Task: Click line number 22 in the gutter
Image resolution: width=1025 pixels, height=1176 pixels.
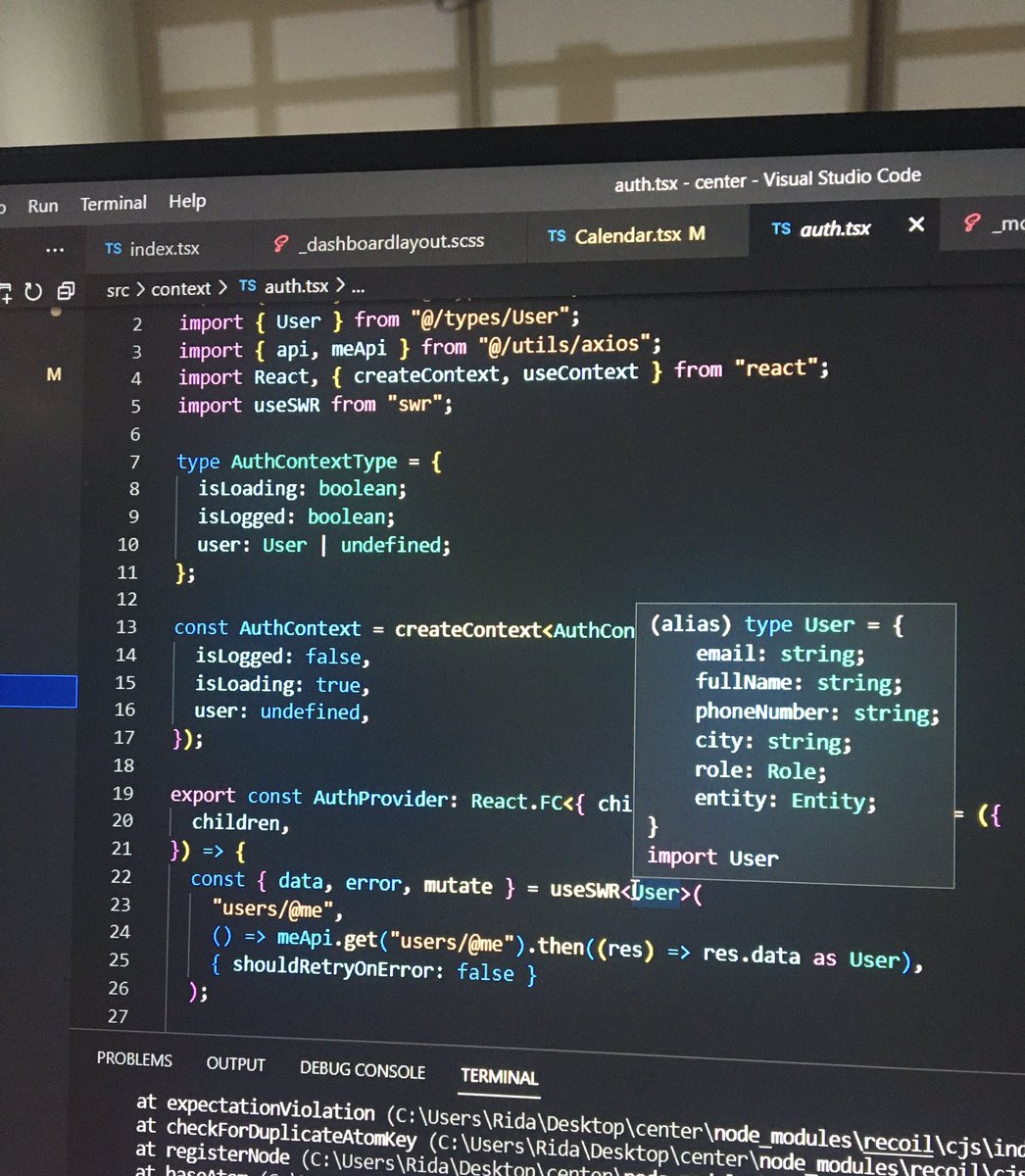Action: pos(121,876)
